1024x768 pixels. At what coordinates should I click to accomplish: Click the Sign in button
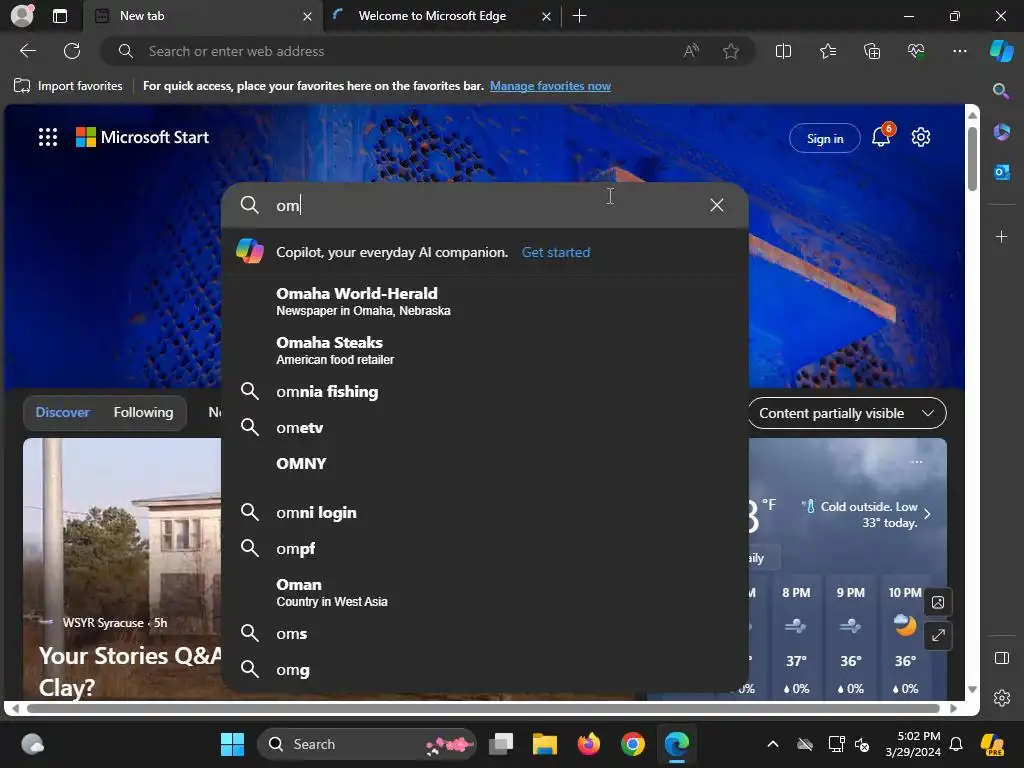825,138
